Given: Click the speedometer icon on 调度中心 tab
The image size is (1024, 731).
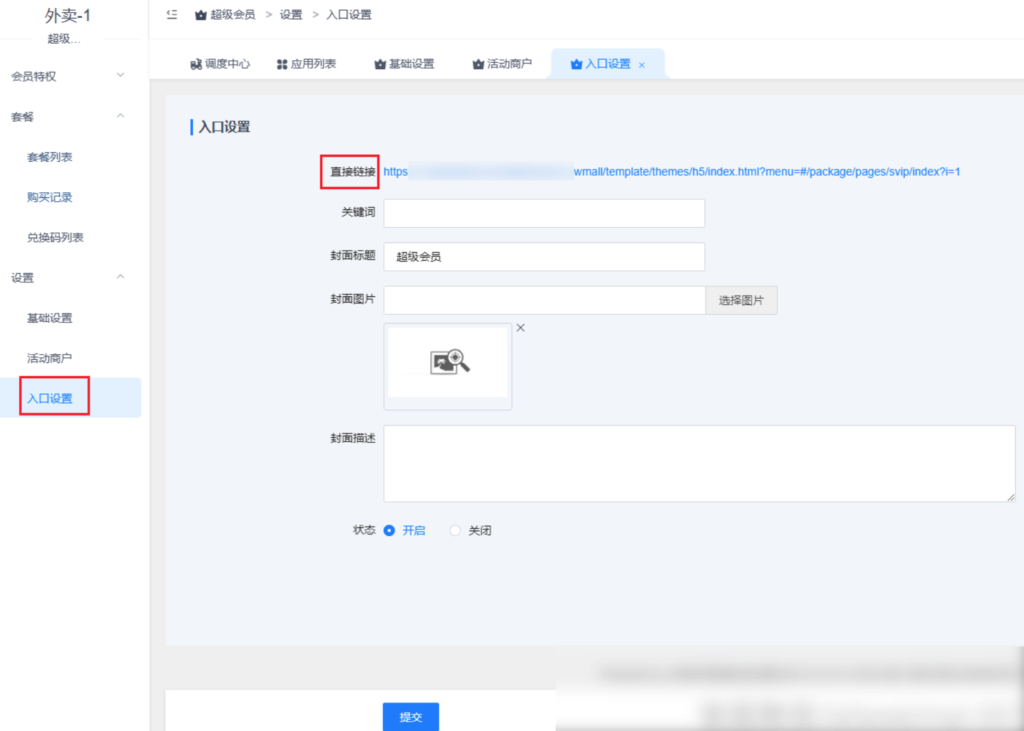Looking at the screenshot, I should 197,62.
